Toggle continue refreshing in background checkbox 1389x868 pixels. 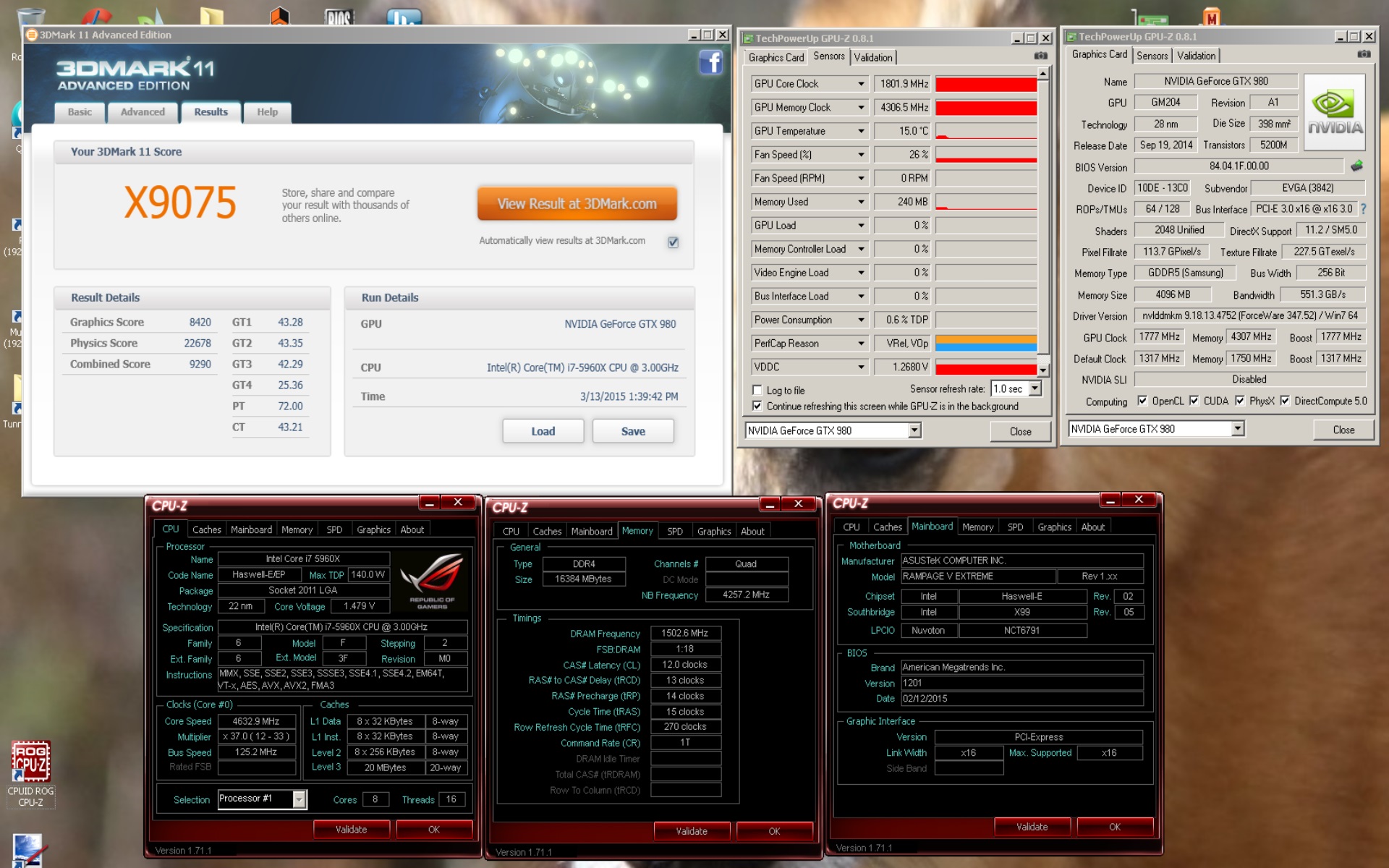pyautogui.click(x=757, y=406)
